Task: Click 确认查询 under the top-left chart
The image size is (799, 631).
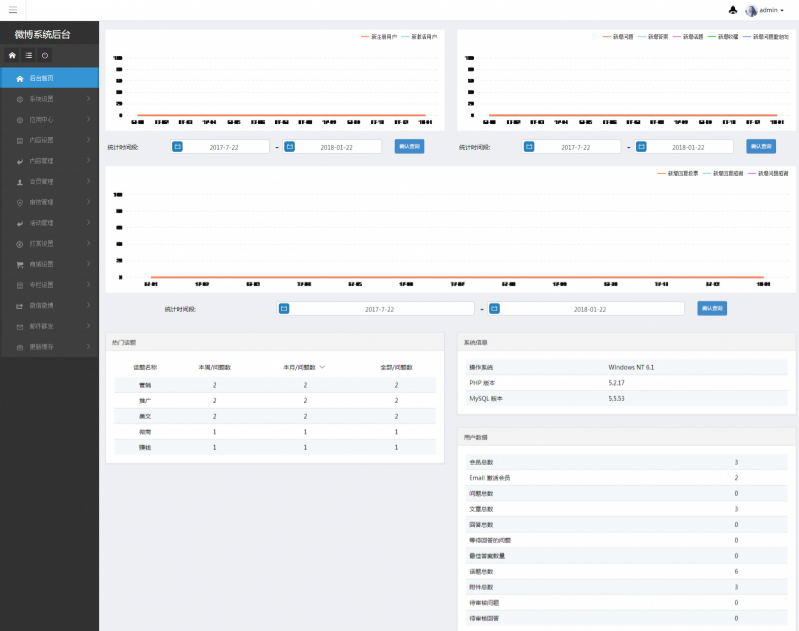Action: tap(409, 147)
